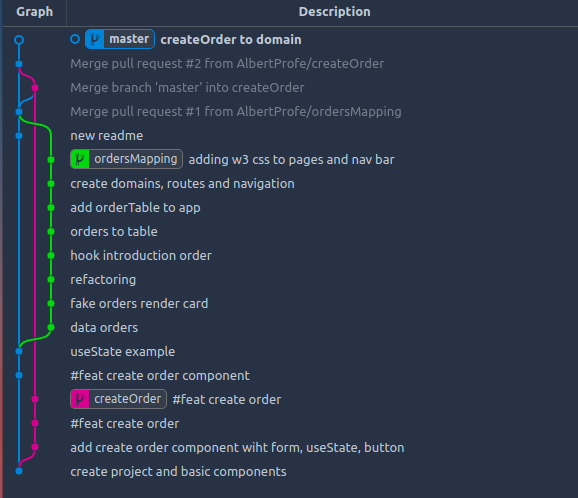Click the master branch icon
The height and width of the screenshot is (498, 578).
point(95,39)
